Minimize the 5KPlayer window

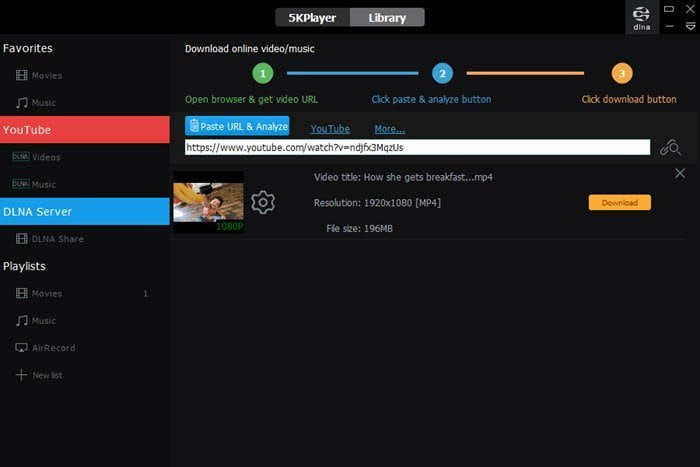tap(670, 26)
